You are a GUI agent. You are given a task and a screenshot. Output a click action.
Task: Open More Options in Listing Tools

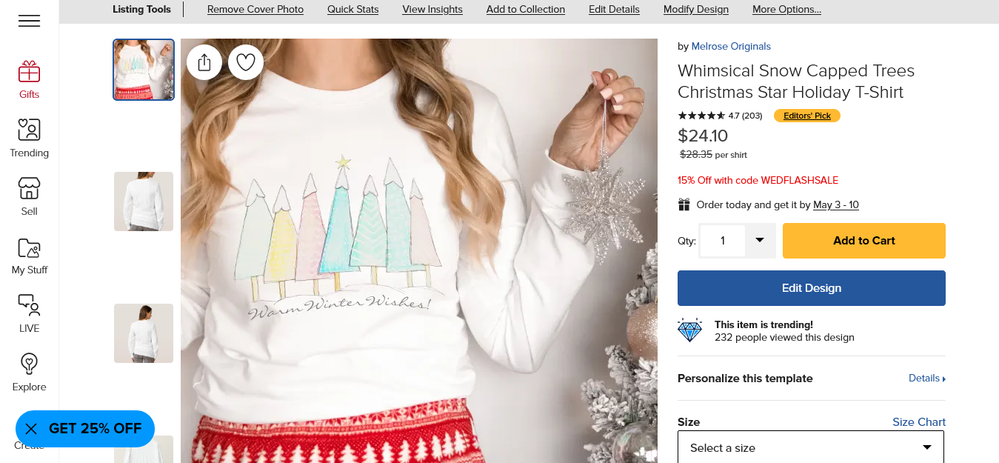pos(786,10)
